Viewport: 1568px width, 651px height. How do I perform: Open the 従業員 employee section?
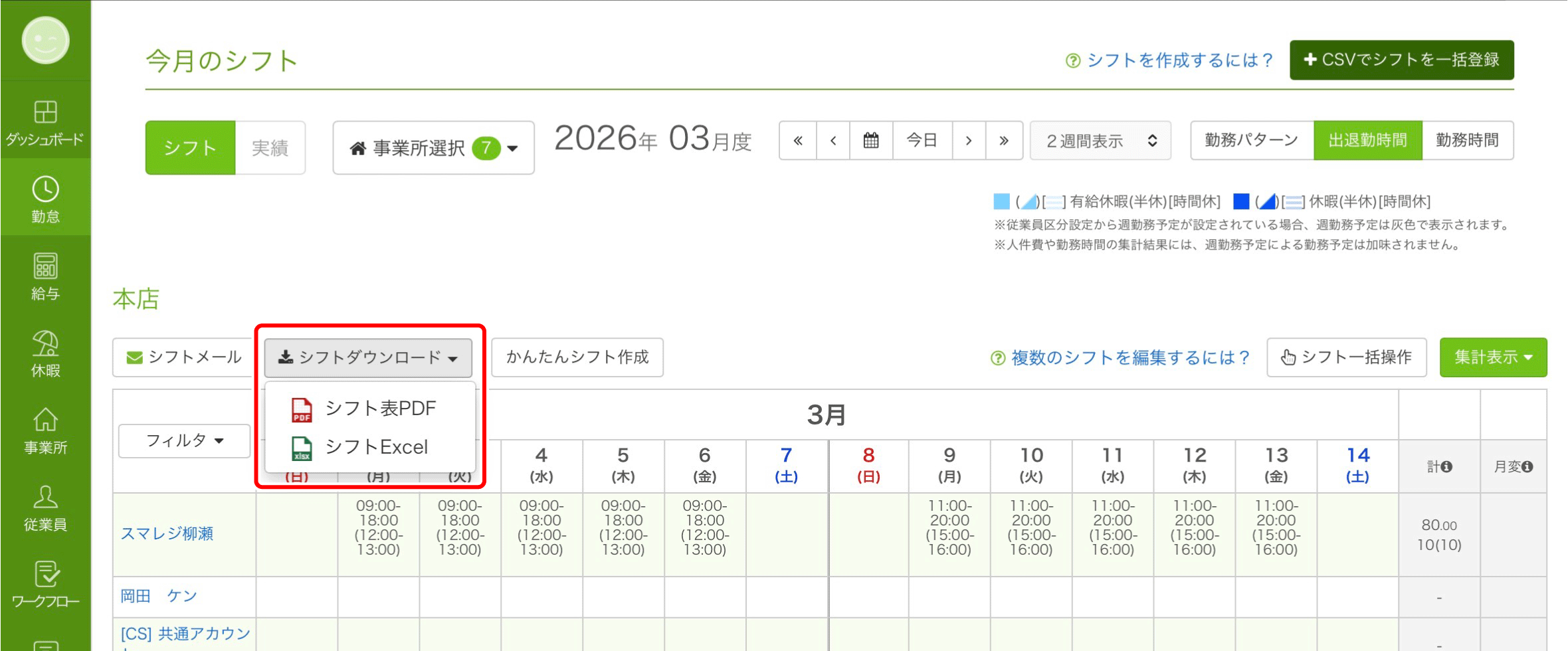pos(45,508)
